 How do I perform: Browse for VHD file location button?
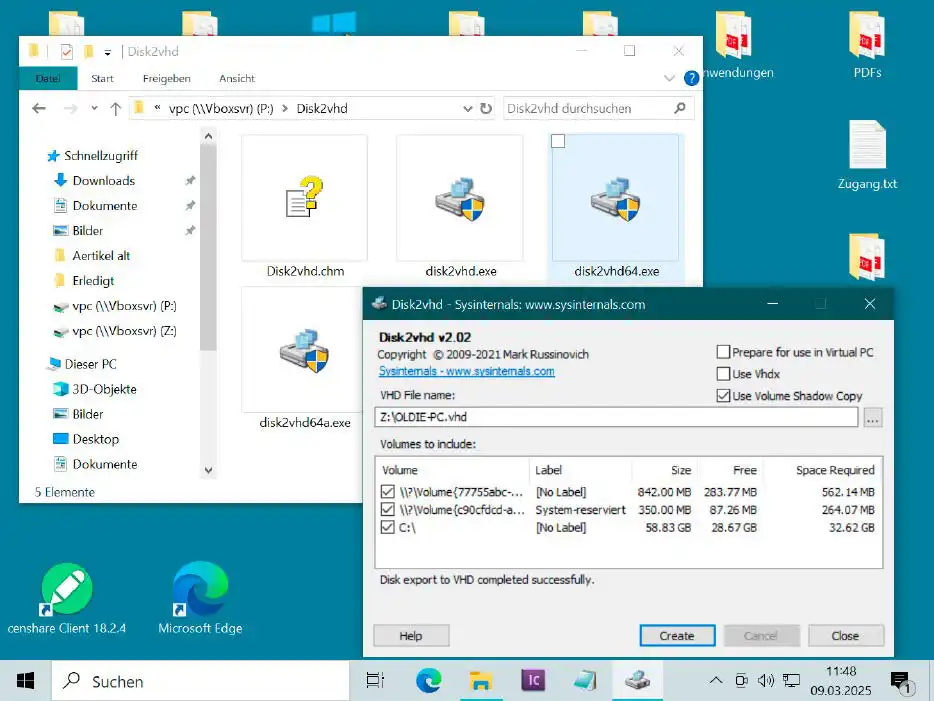pos(873,418)
